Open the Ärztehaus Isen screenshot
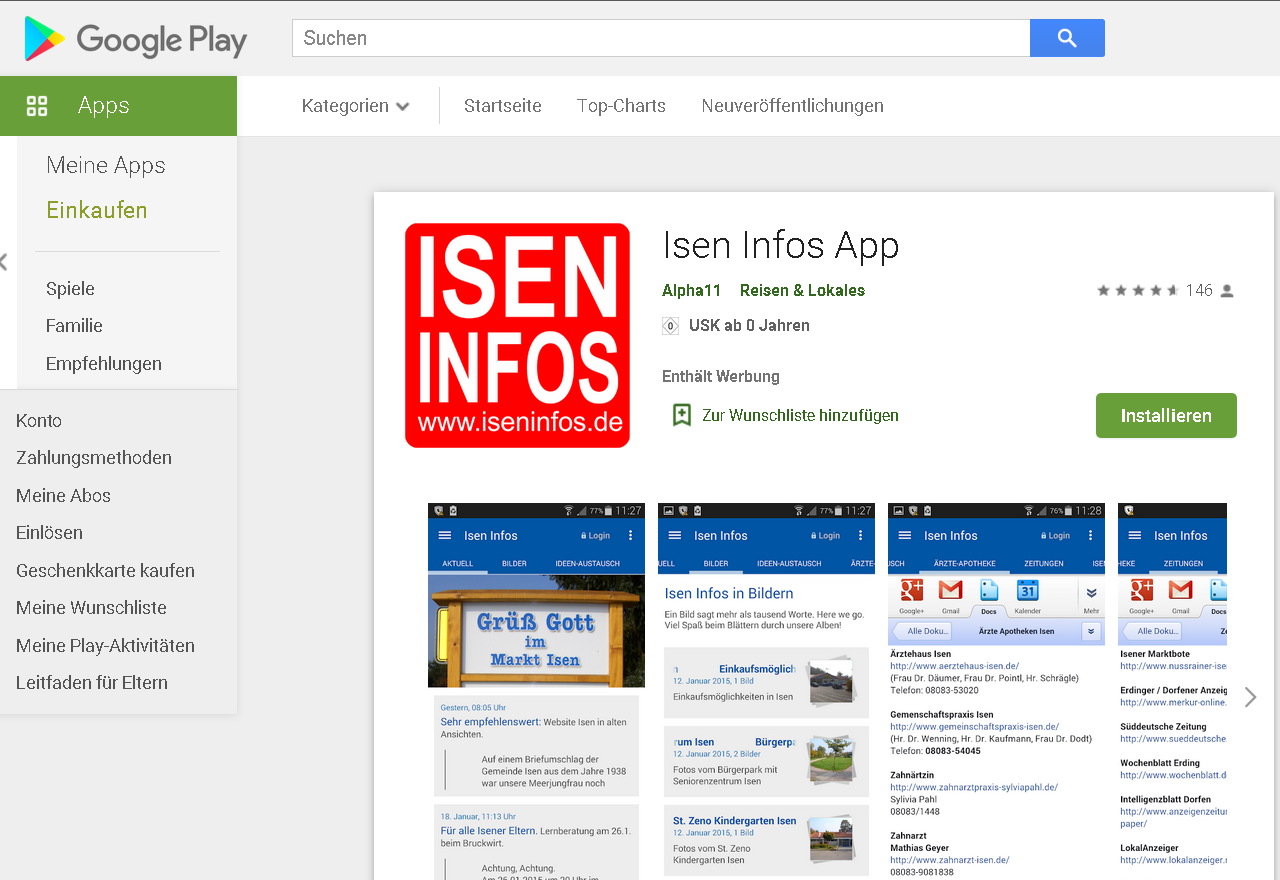The image size is (1280, 880). 996,691
